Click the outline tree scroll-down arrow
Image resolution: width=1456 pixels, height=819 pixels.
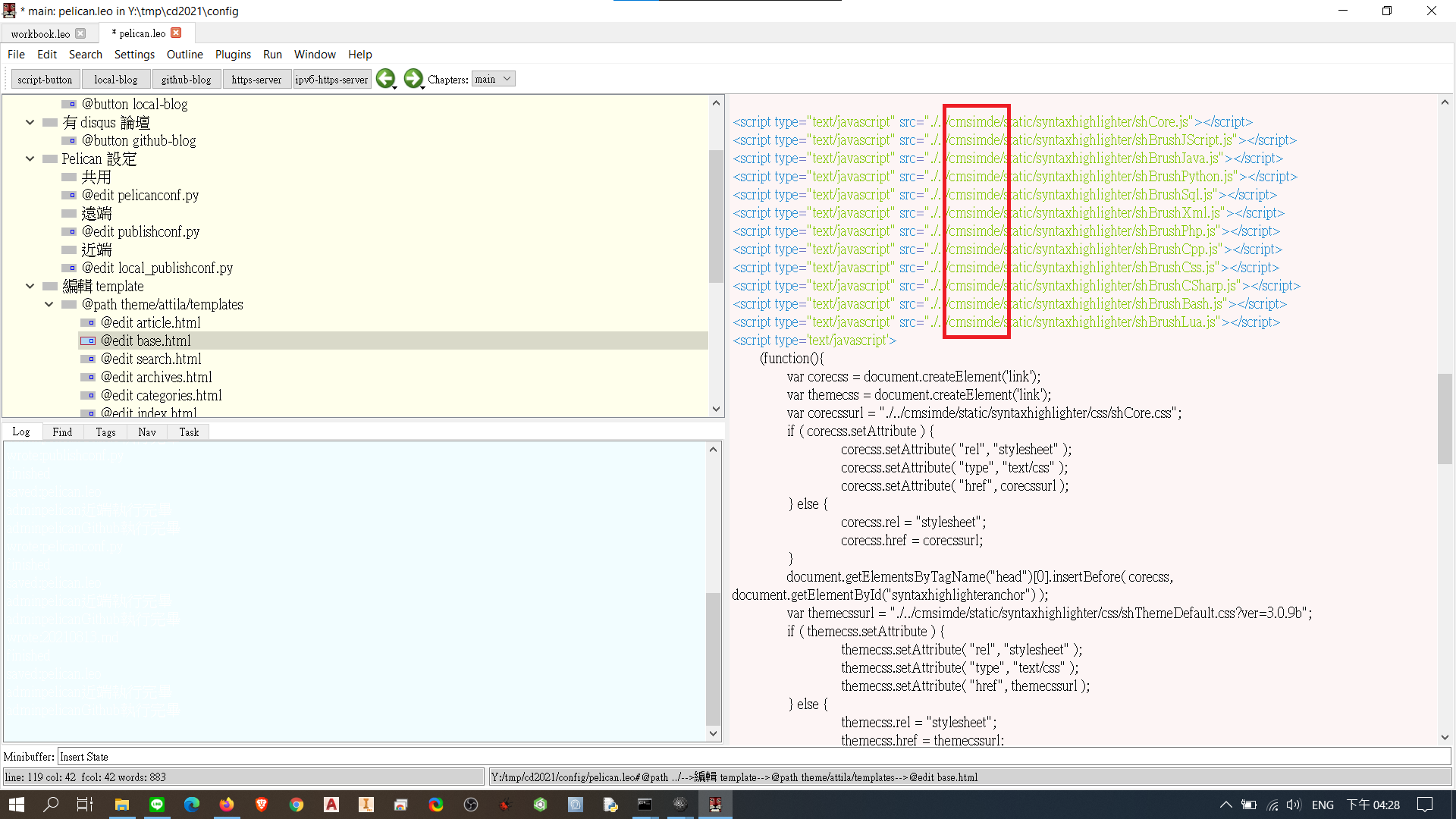point(716,409)
